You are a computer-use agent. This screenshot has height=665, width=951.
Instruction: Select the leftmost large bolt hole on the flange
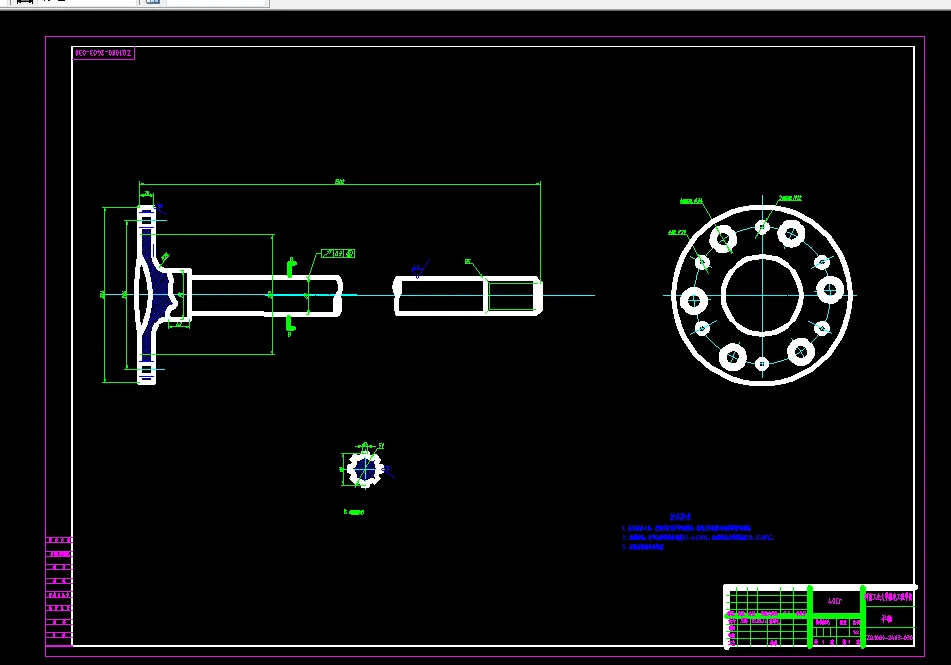(694, 300)
